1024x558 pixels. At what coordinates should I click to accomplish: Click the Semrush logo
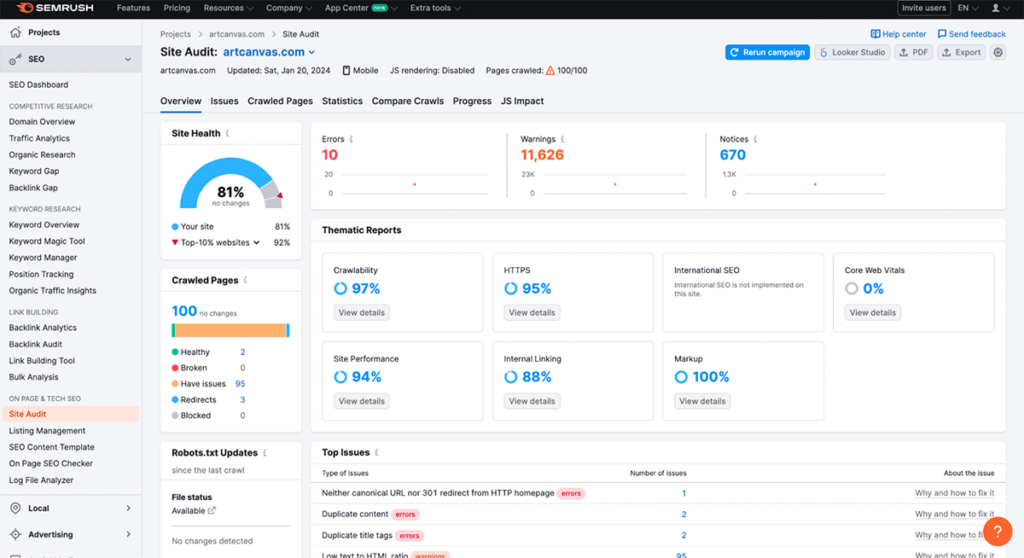pyautogui.click(x=55, y=8)
